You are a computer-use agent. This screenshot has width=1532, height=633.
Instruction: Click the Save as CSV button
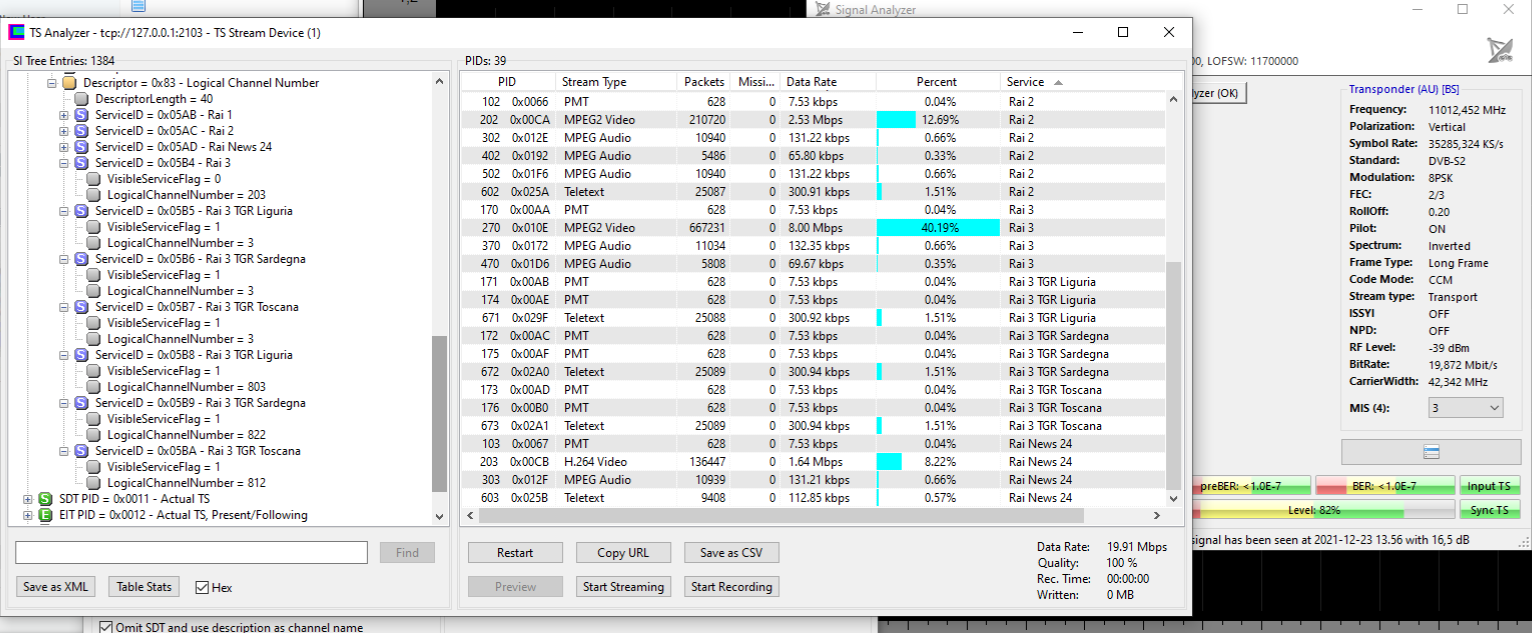coord(731,553)
